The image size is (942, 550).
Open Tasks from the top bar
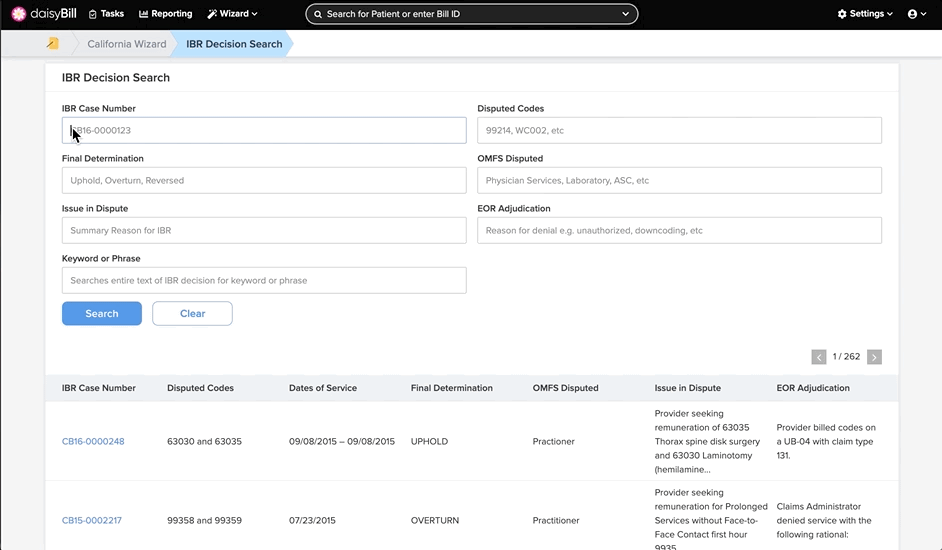[106, 14]
